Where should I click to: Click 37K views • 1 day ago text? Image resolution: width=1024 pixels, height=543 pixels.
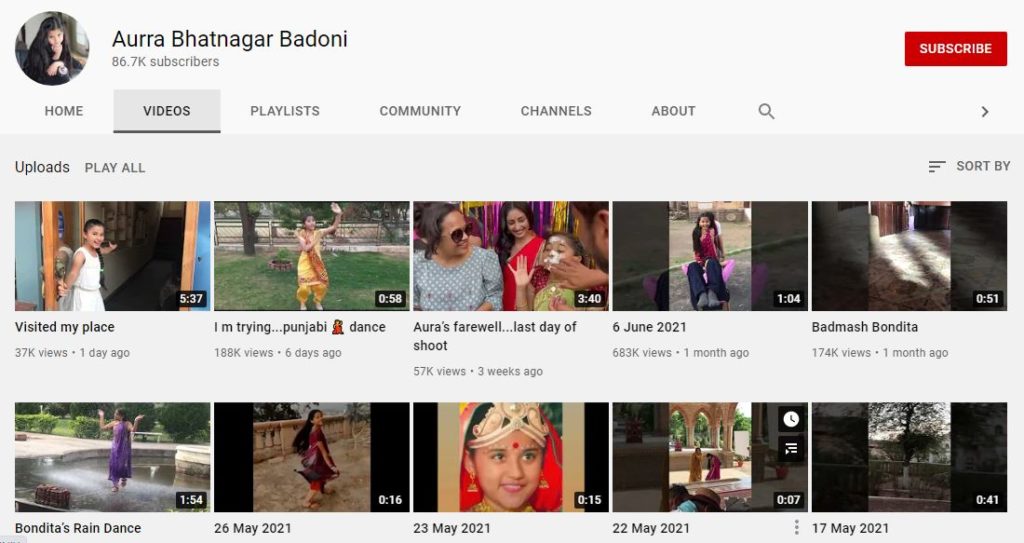(72, 353)
